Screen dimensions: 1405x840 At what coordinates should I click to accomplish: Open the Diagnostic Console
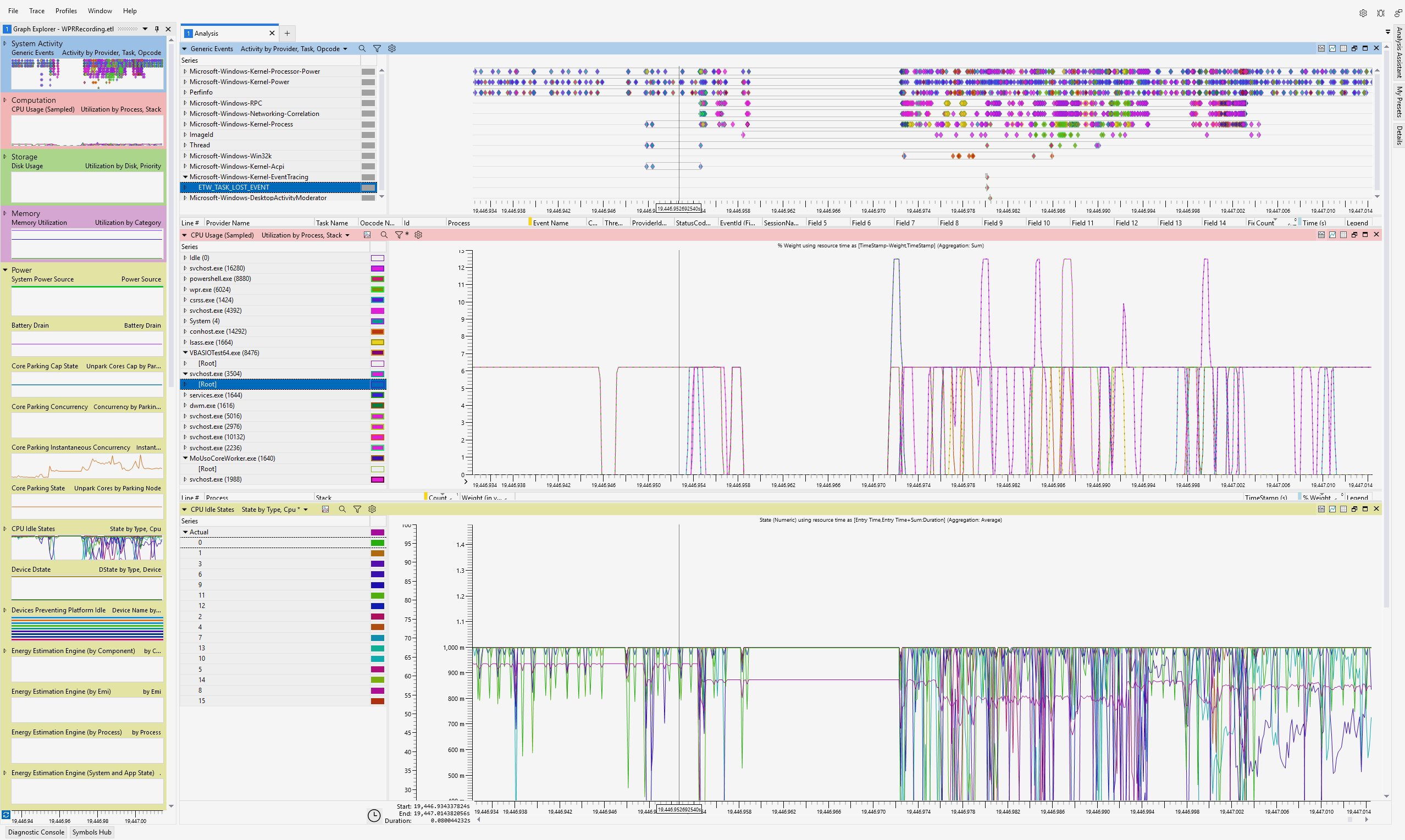[36, 832]
